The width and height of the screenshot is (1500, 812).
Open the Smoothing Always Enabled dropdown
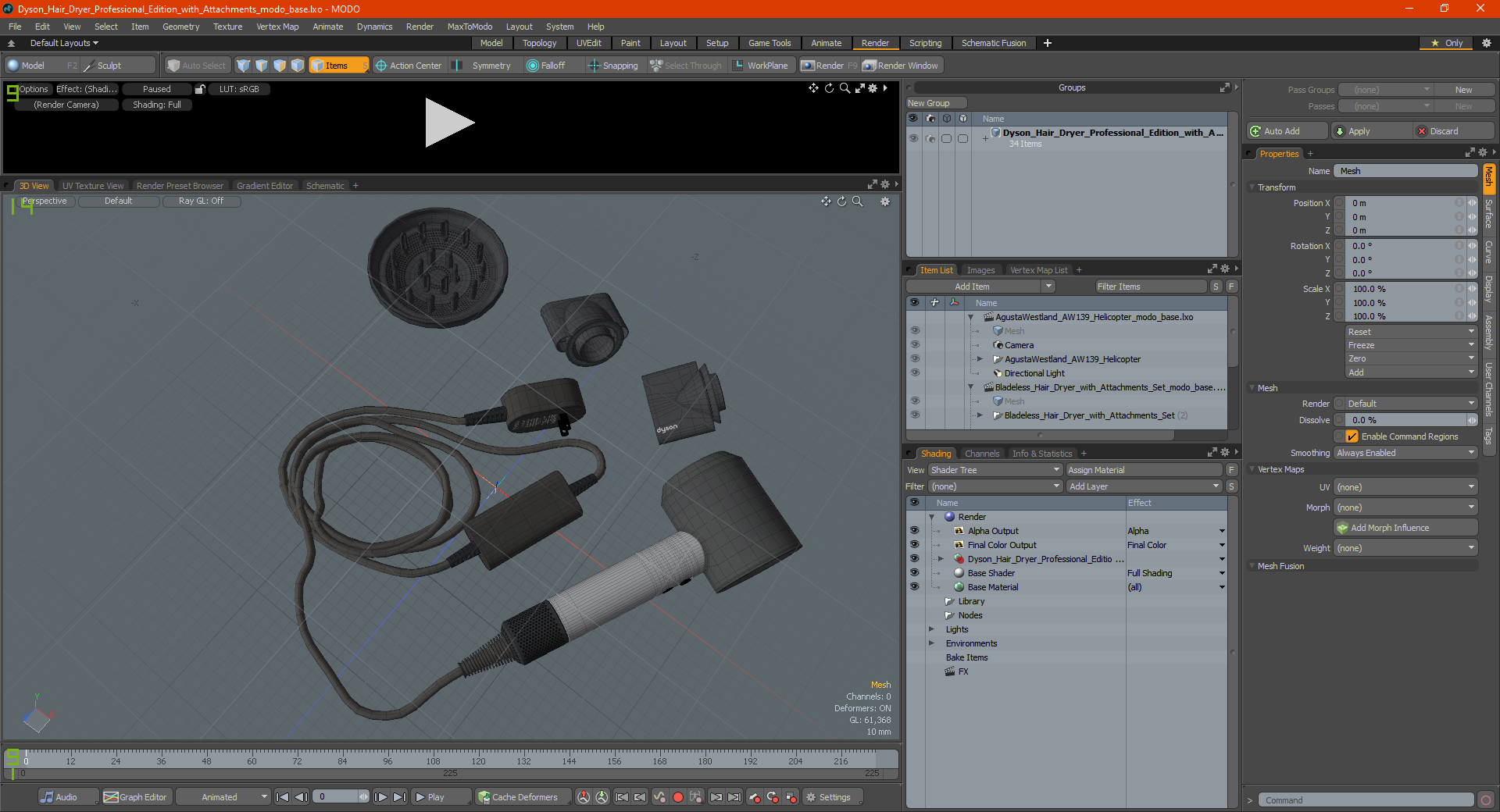(x=1405, y=453)
